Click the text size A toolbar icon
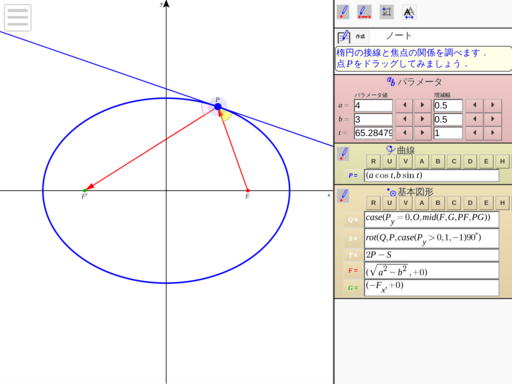The image size is (512, 384). 409,13
